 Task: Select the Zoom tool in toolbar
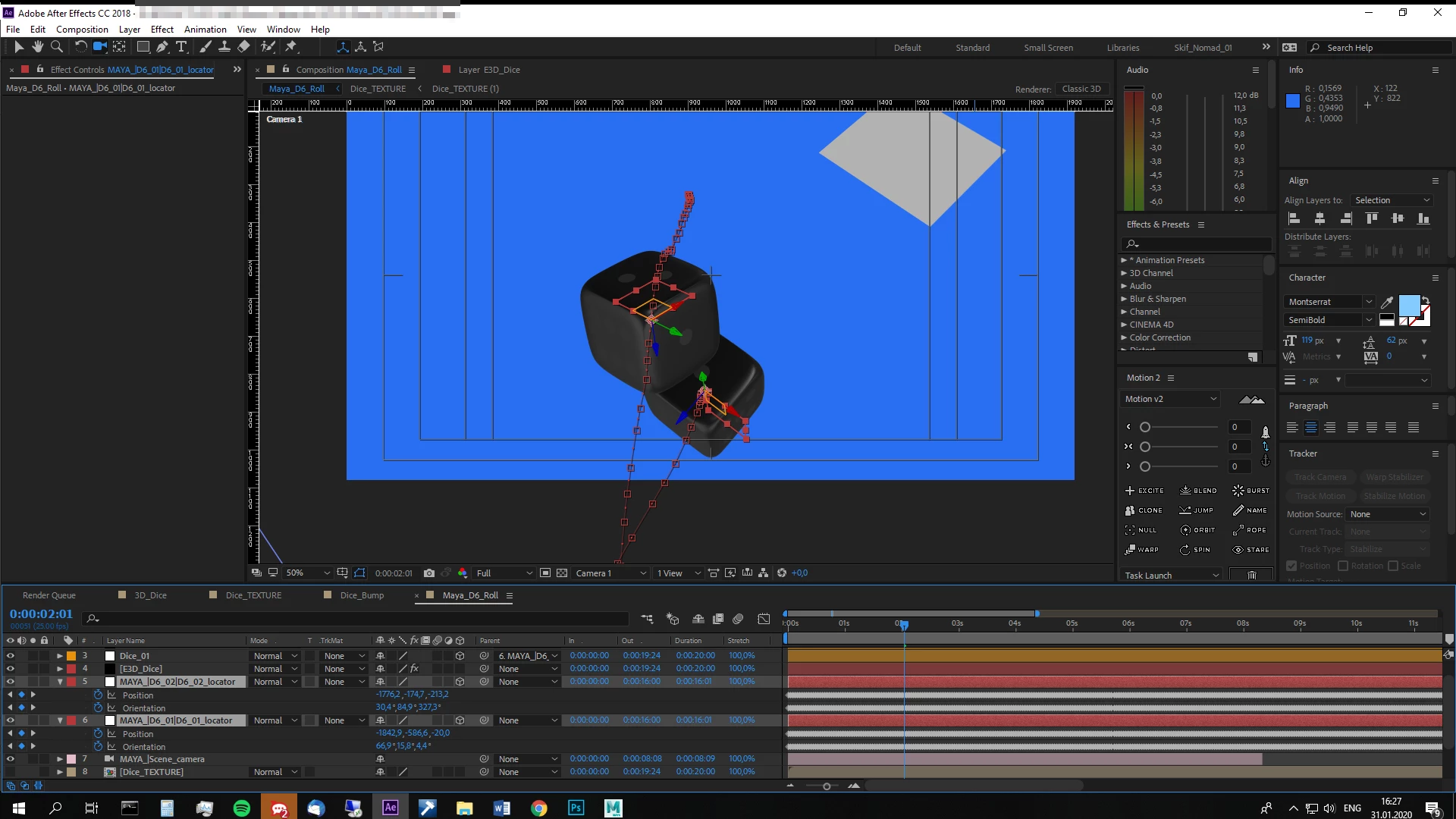click(56, 47)
